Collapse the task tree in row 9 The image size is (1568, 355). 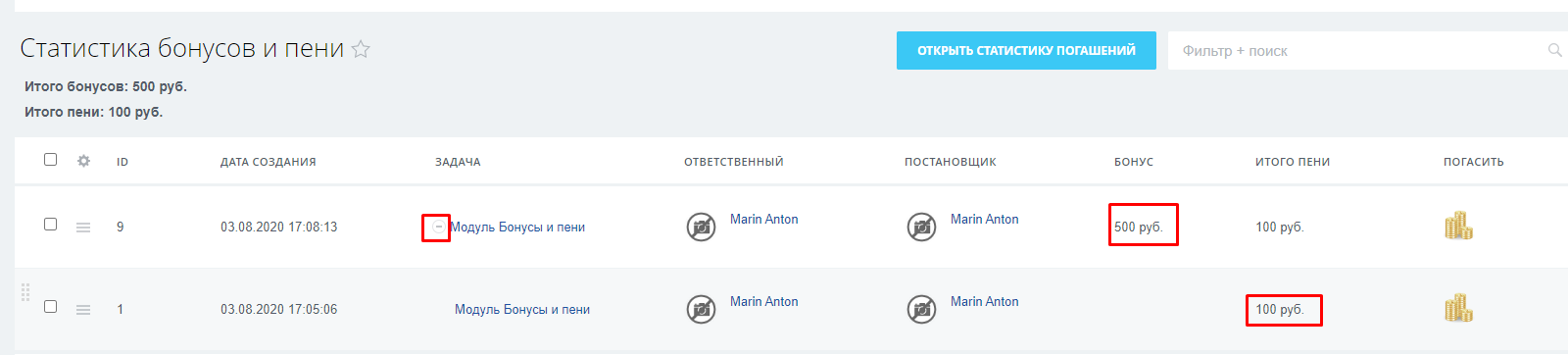click(438, 227)
